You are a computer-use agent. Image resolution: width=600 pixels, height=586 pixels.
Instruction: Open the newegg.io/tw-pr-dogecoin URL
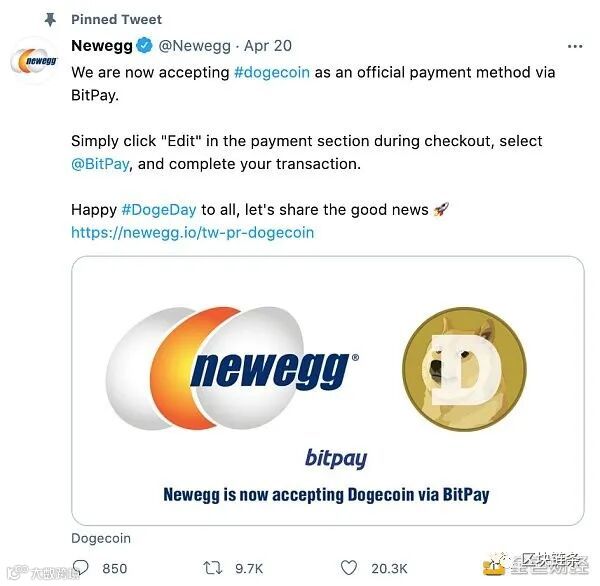pos(192,232)
